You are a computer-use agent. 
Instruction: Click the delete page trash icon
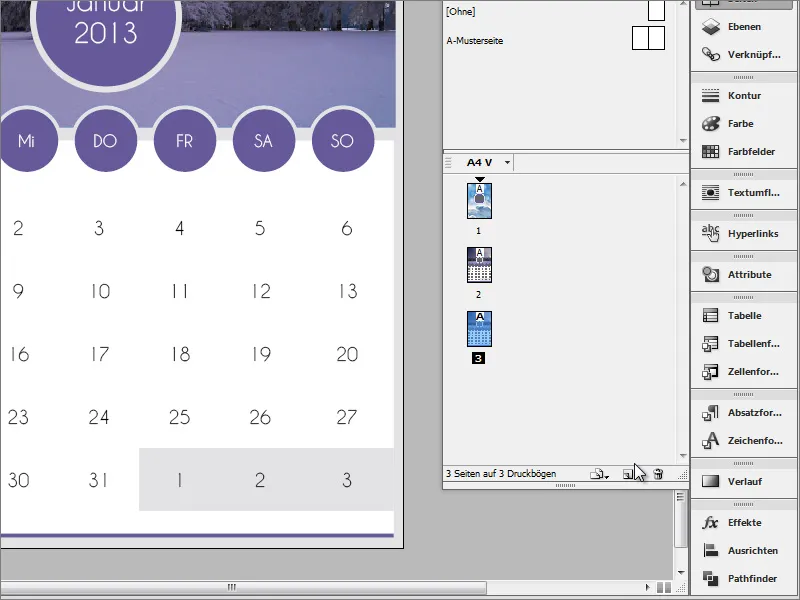[x=658, y=474]
